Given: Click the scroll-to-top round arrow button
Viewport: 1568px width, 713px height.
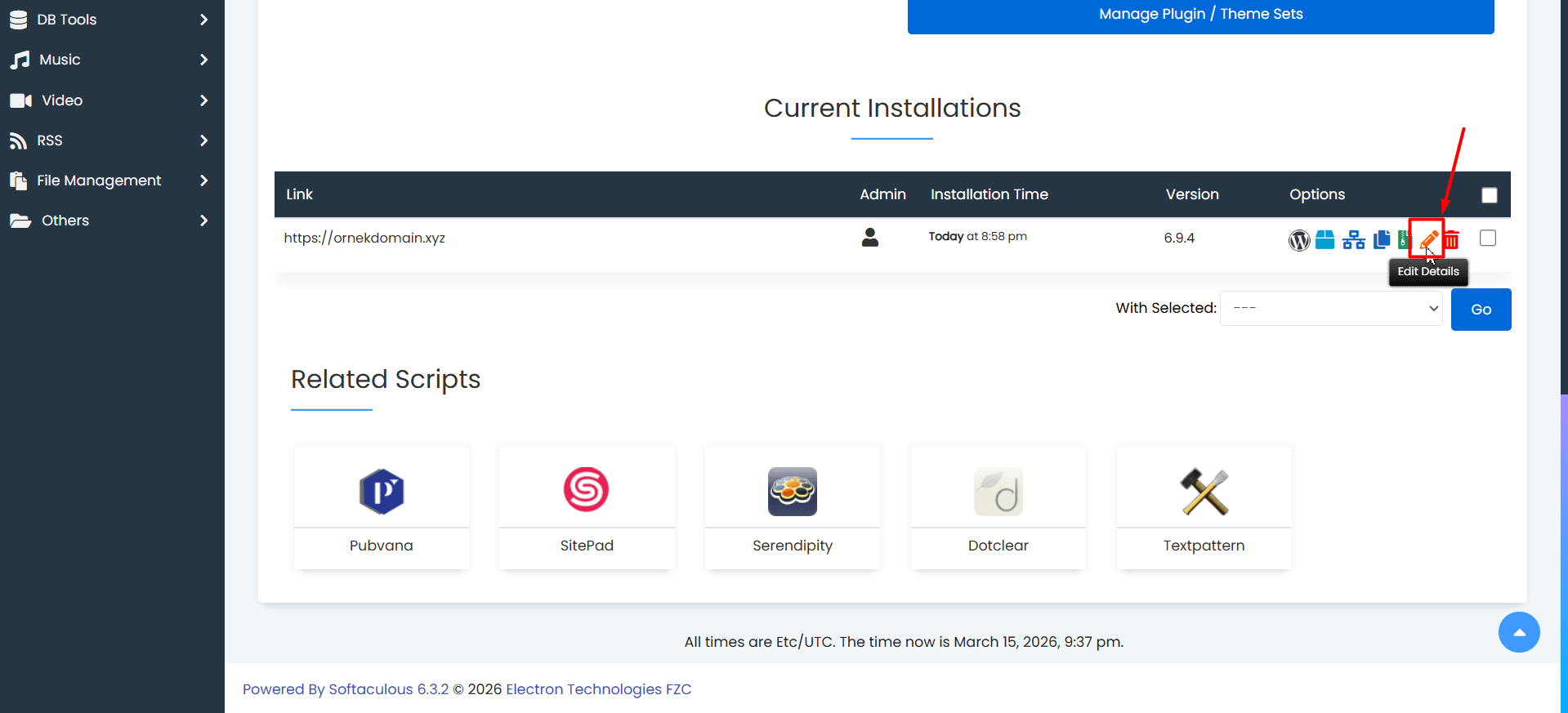Looking at the screenshot, I should coord(1518,632).
